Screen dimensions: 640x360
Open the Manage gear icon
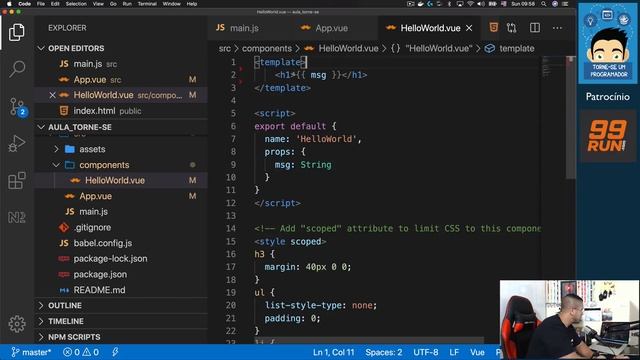pos(17,324)
